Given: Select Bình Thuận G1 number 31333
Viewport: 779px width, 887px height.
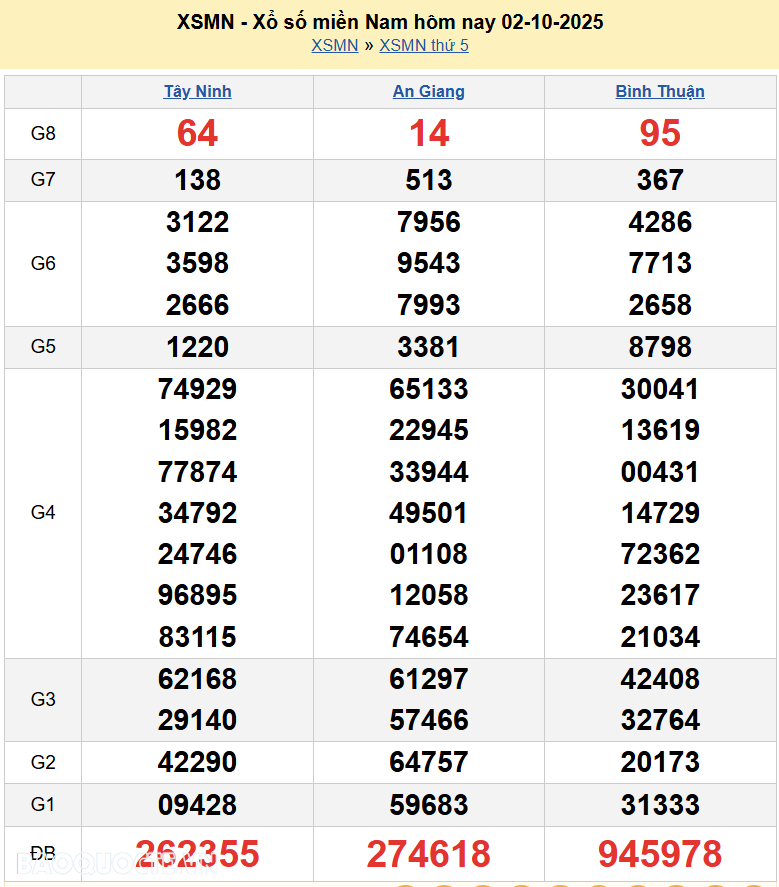Looking at the screenshot, I should point(660,804).
